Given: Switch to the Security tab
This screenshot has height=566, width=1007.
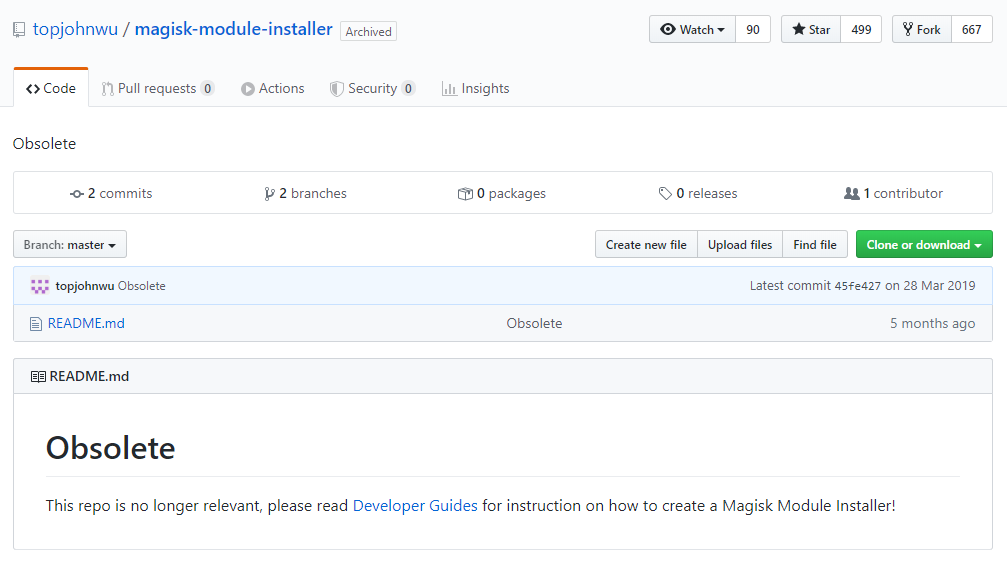Looking at the screenshot, I should coord(372,88).
